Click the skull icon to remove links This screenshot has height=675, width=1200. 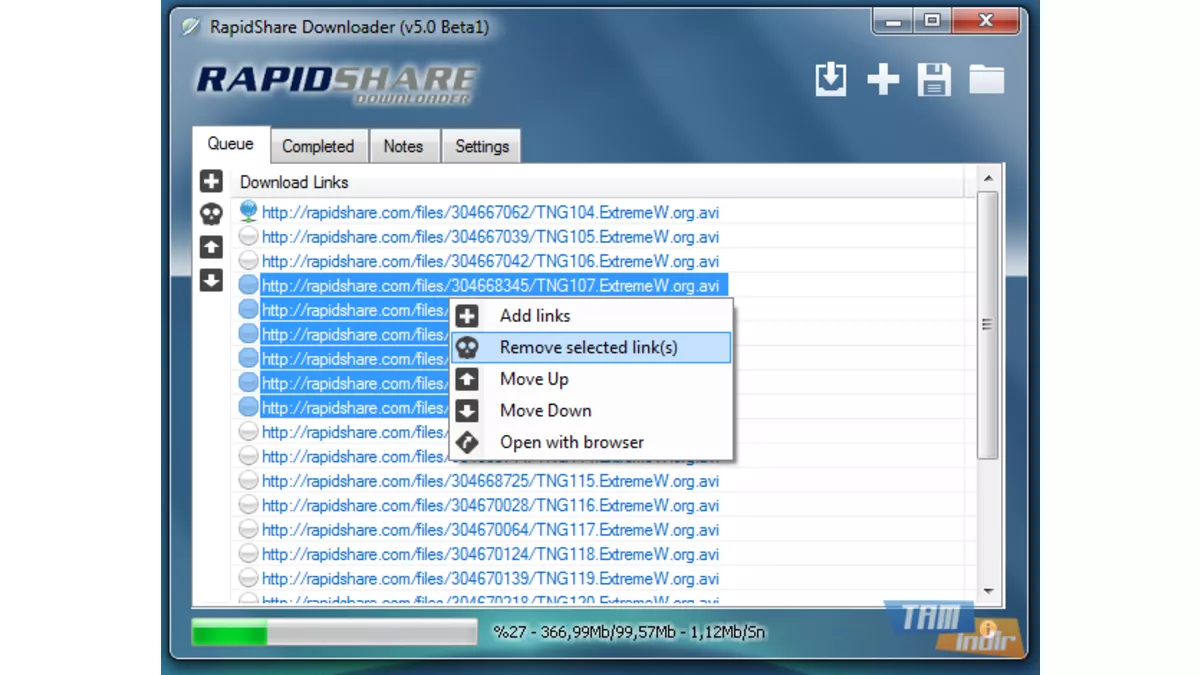(211, 214)
